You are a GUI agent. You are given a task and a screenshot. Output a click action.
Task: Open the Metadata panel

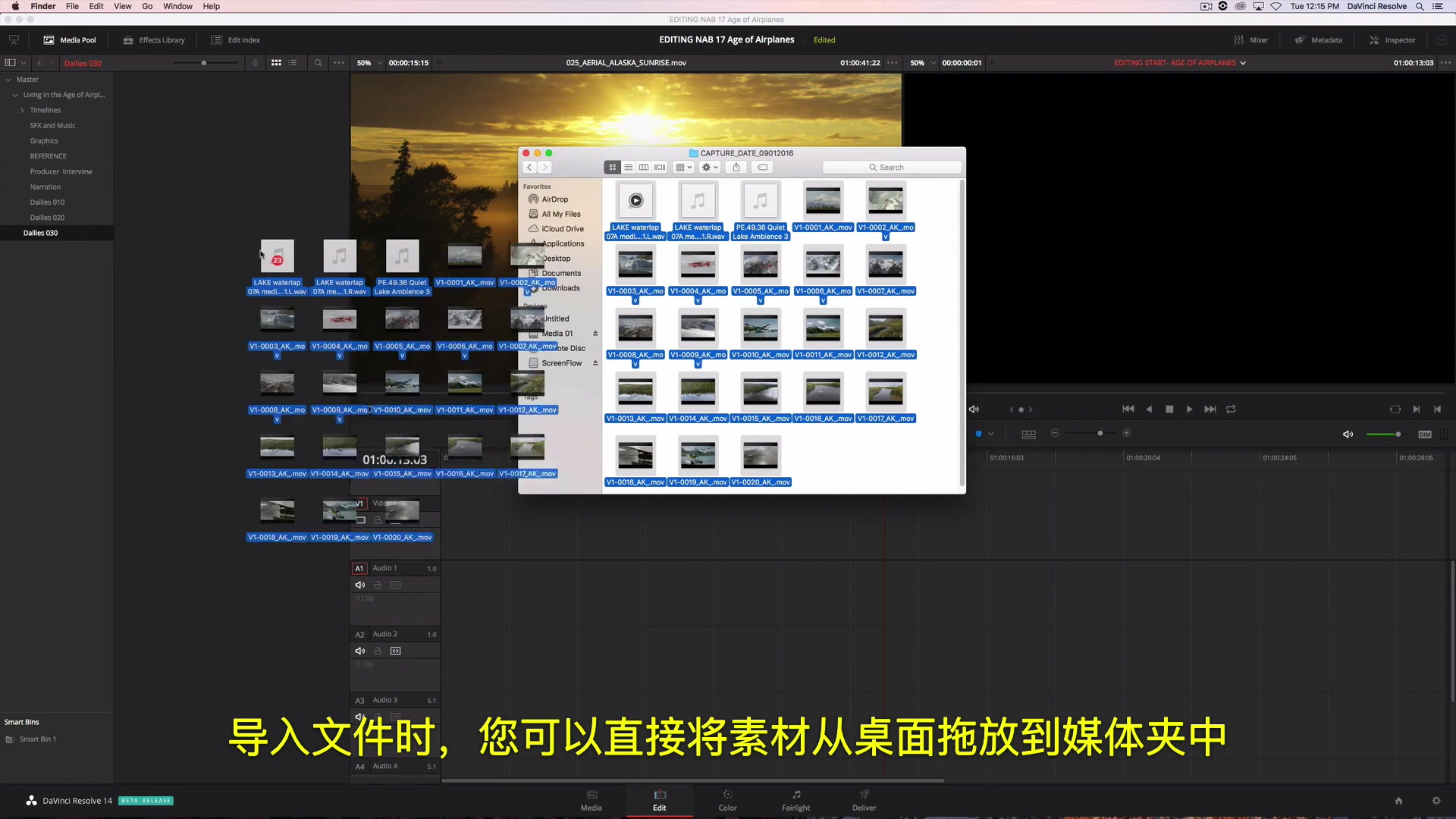pos(1318,40)
